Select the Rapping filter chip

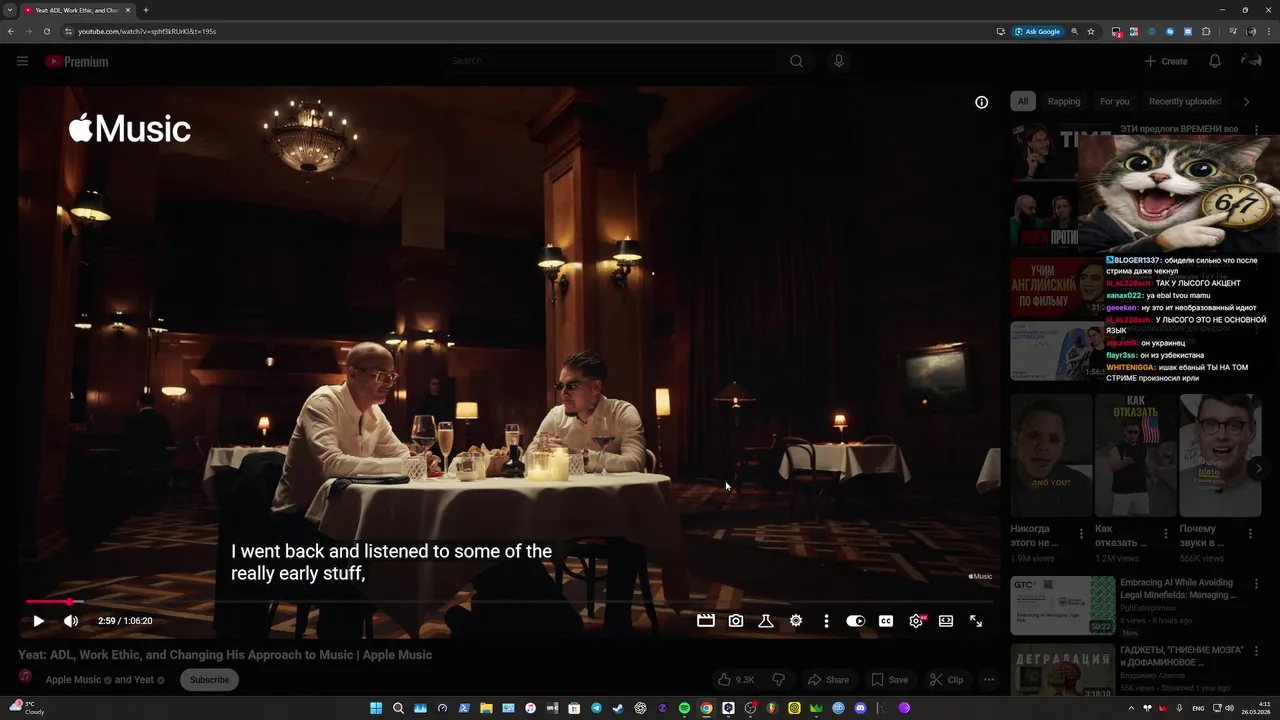click(1064, 101)
